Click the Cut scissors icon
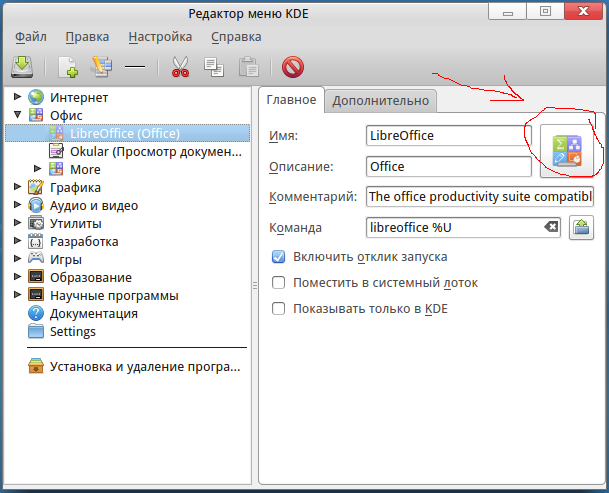 [181, 67]
